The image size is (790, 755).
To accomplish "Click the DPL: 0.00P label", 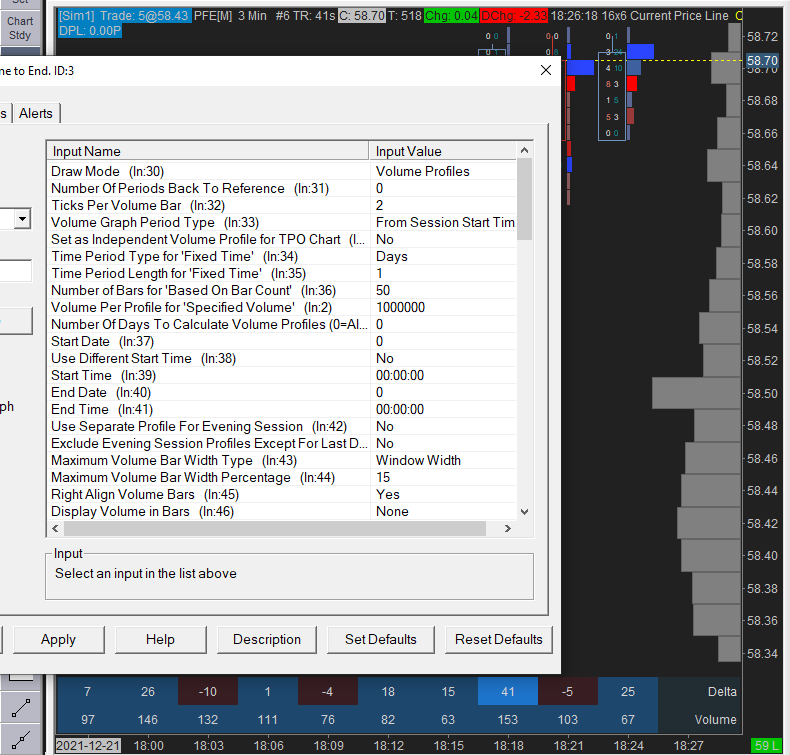I will coord(90,31).
